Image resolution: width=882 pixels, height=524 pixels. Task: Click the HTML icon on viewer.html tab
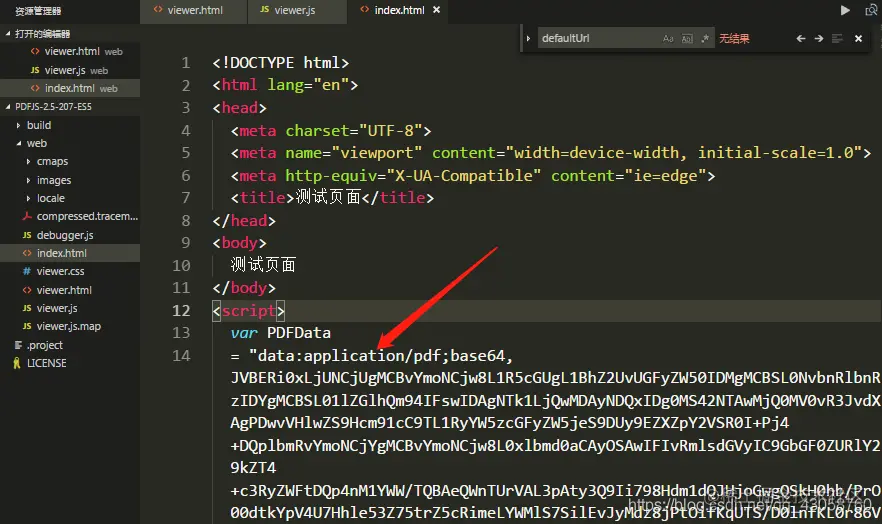(158, 10)
